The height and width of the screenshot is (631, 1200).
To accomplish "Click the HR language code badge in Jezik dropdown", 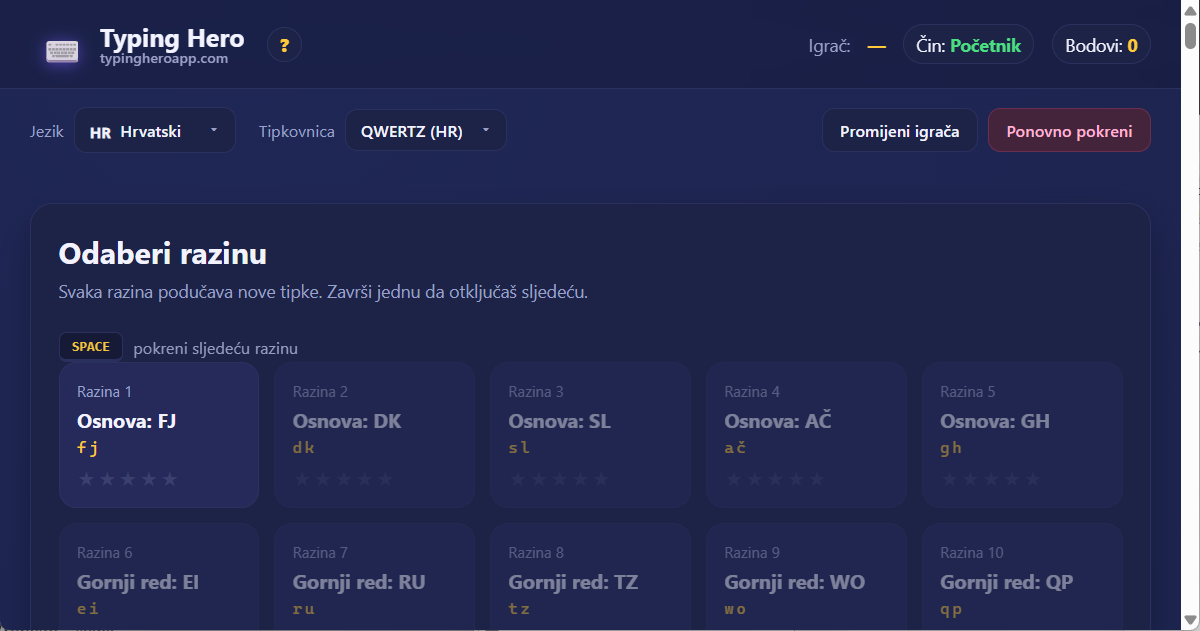I will [100, 132].
